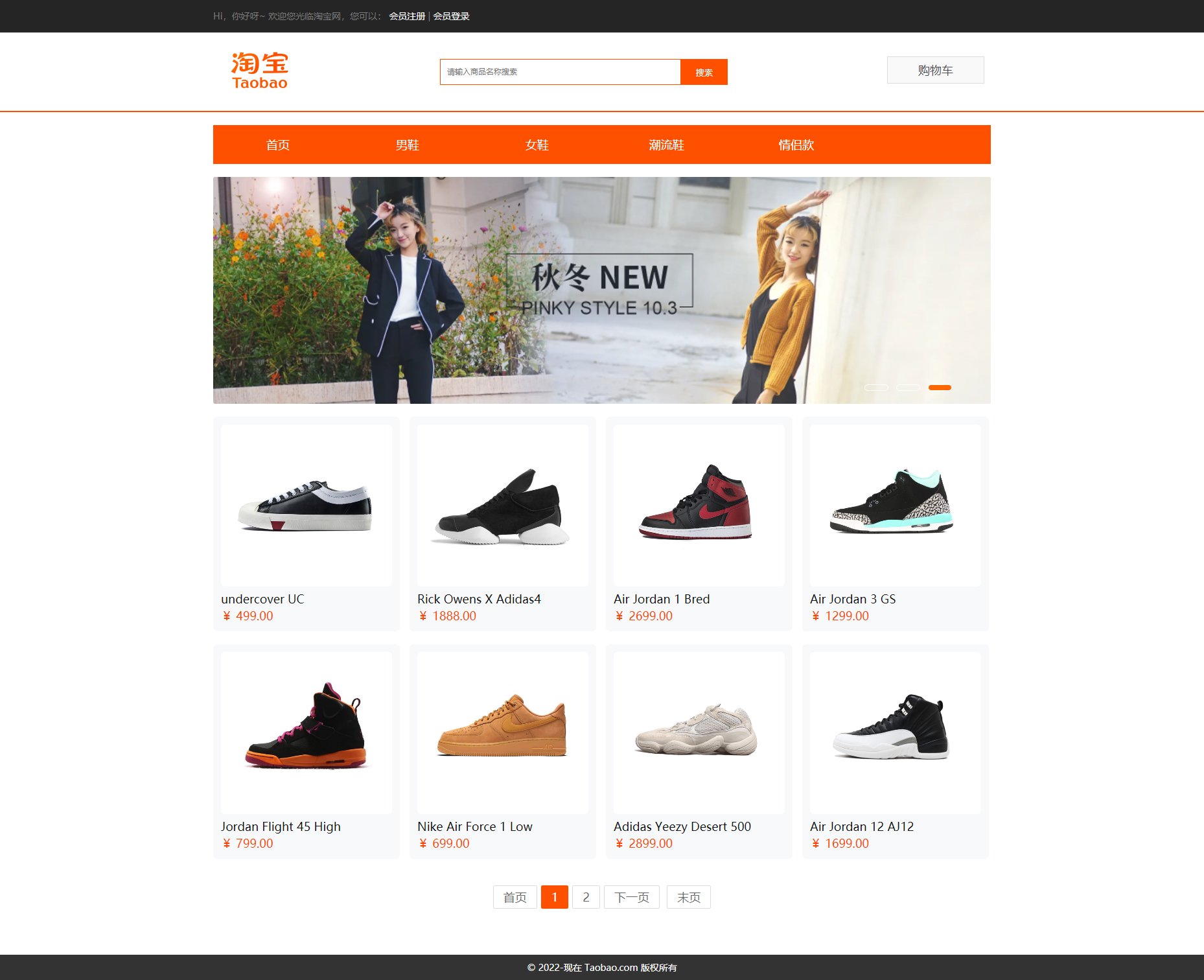The width and height of the screenshot is (1204, 980).
Task: Open the undercover UC shoe image
Action: pyautogui.click(x=307, y=506)
